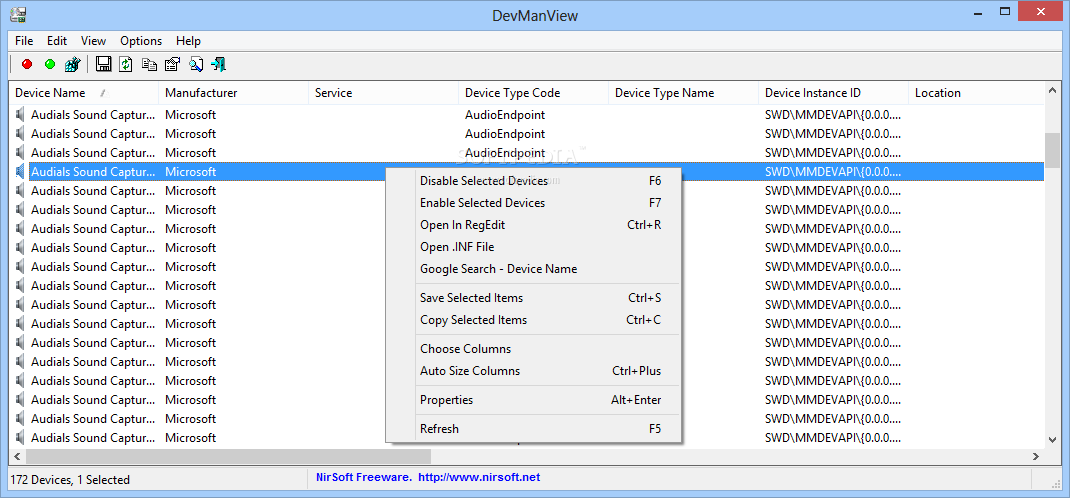Choose Google Search - Device Name
The height and width of the screenshot is (498, 1070).
tap(534, 269)
